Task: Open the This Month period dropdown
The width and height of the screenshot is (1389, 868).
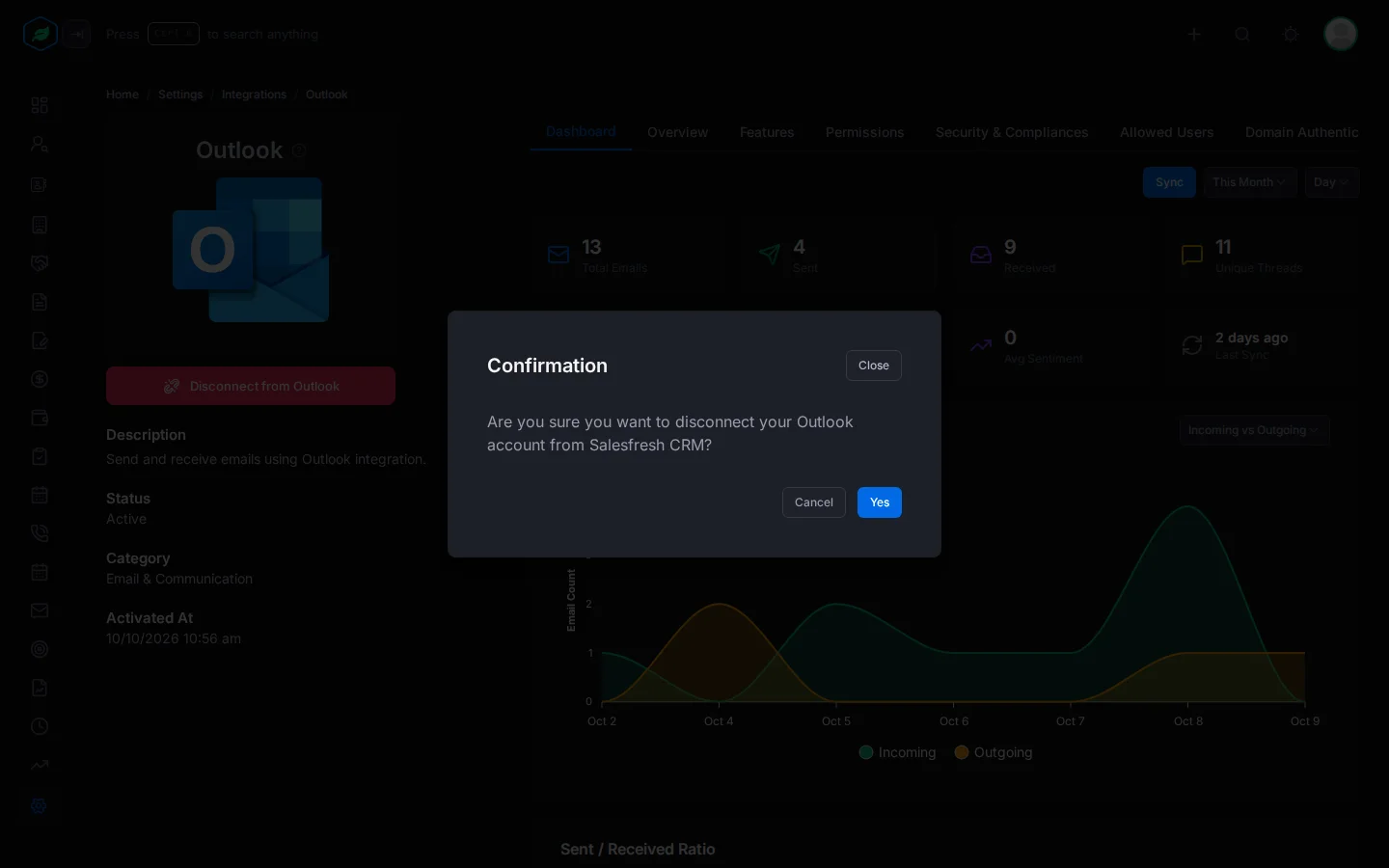Action: coord(1249,182)
